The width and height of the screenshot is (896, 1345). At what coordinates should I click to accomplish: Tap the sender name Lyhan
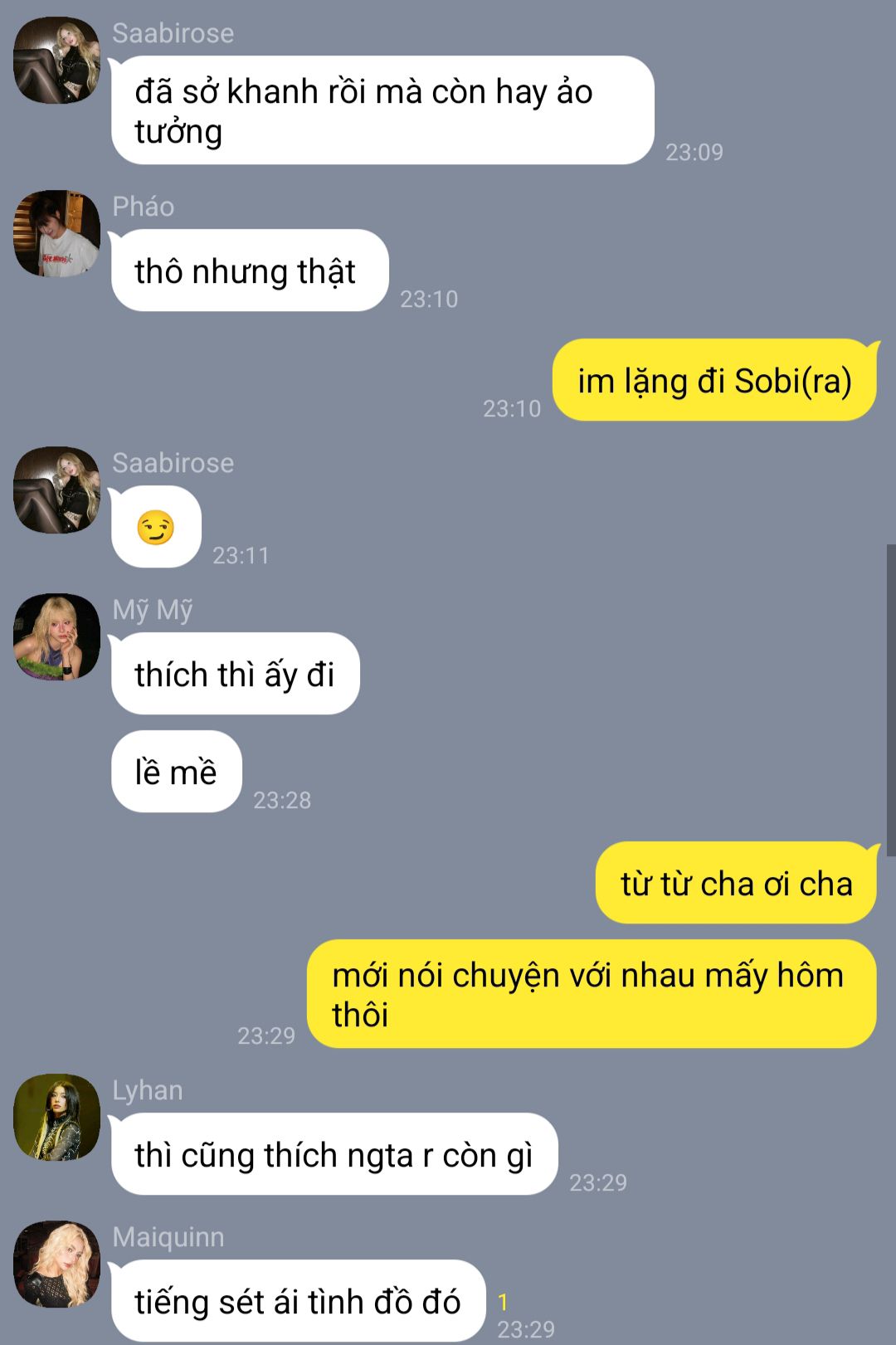pos(148,1090)
